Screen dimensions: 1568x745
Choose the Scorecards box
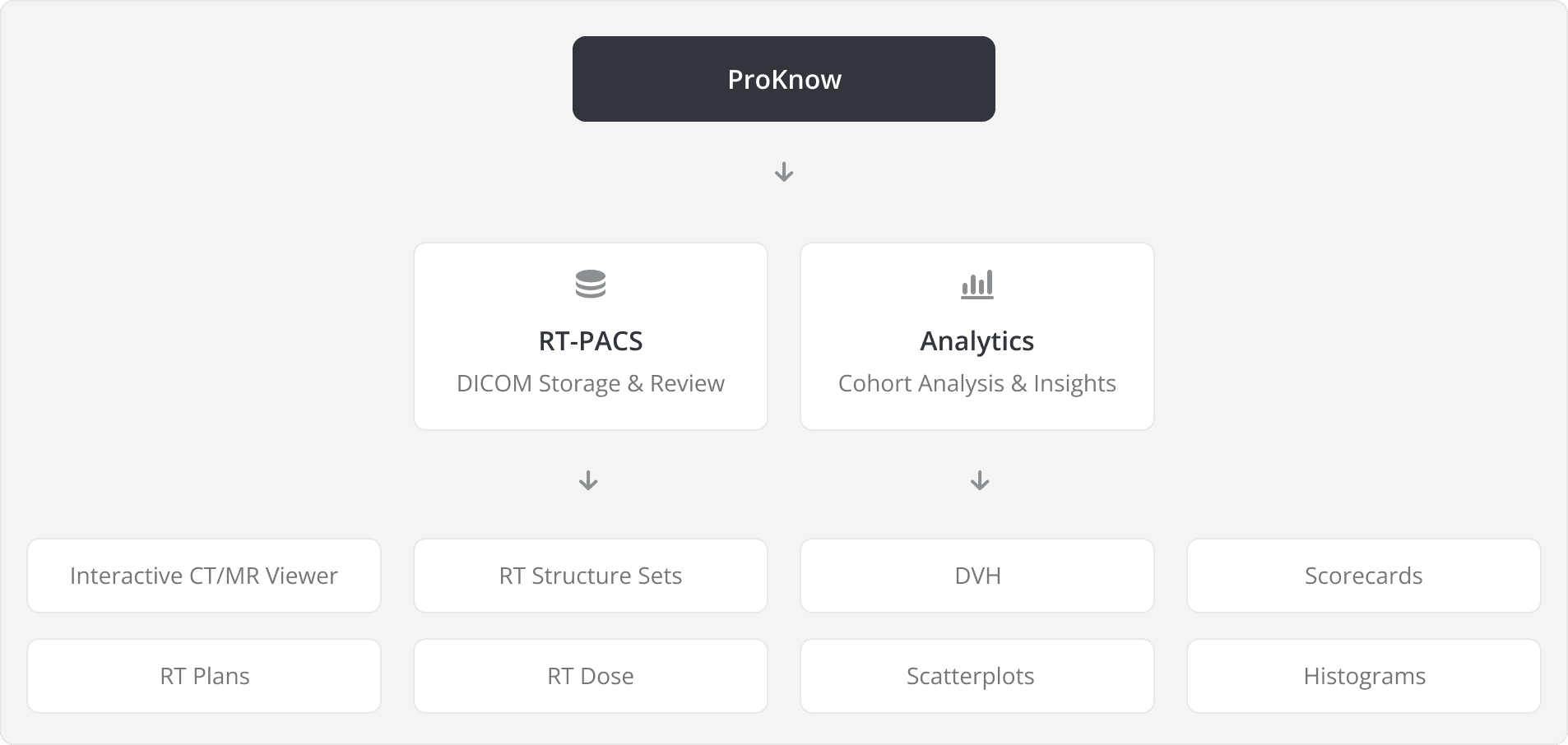pyautogui.click(x=1364, y=576)
